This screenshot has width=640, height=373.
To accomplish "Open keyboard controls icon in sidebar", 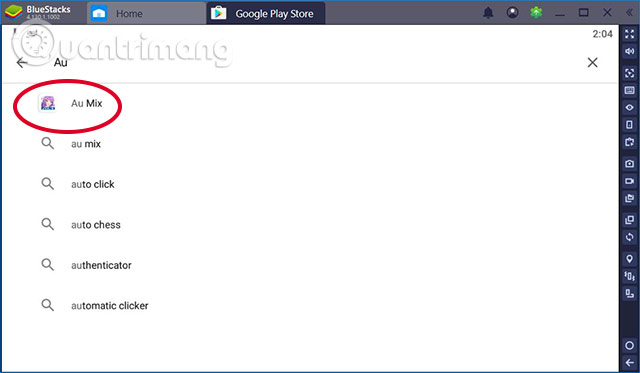I will click(629, 90).
